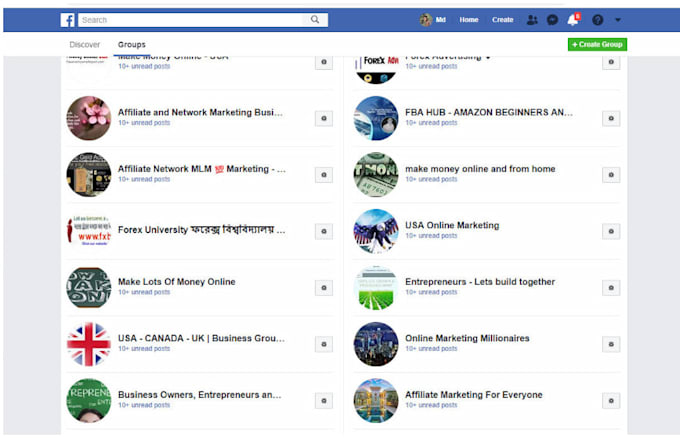680x438 pixels.
Task: Open Business Owners, Entrepreneurs an... group
Action: [199, 395]
